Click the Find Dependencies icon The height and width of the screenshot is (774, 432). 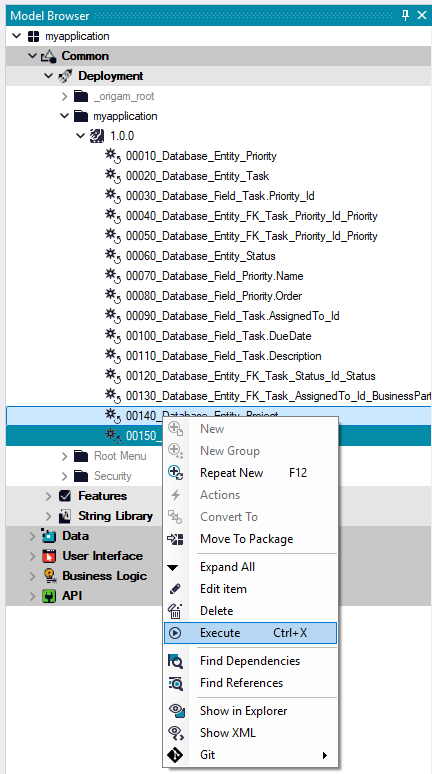(x=175, y=661)
